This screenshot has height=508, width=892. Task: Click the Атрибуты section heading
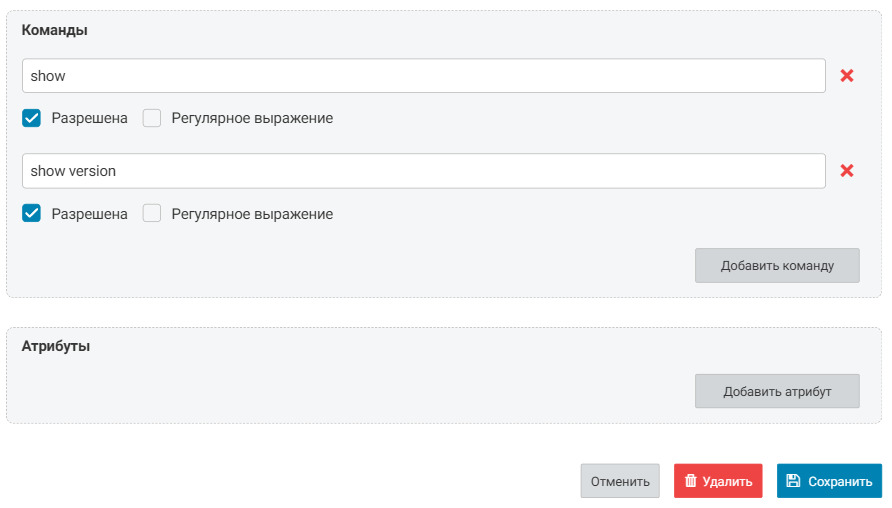pyautogui.click(x=56, y=346)
